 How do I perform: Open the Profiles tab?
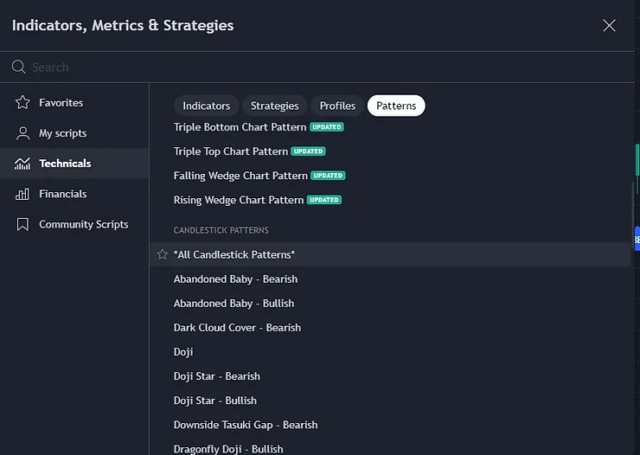[337, 106]
